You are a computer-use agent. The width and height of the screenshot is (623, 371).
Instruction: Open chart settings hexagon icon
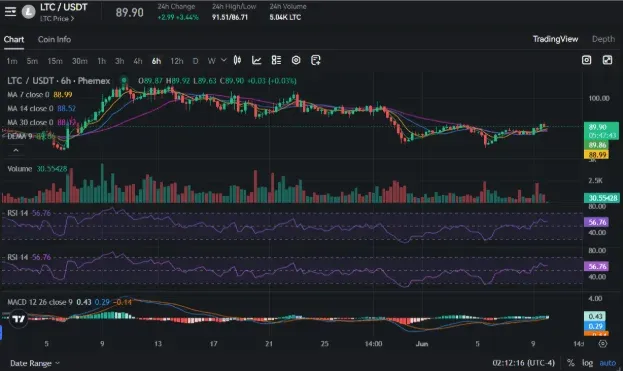click(x=296, y=60)
